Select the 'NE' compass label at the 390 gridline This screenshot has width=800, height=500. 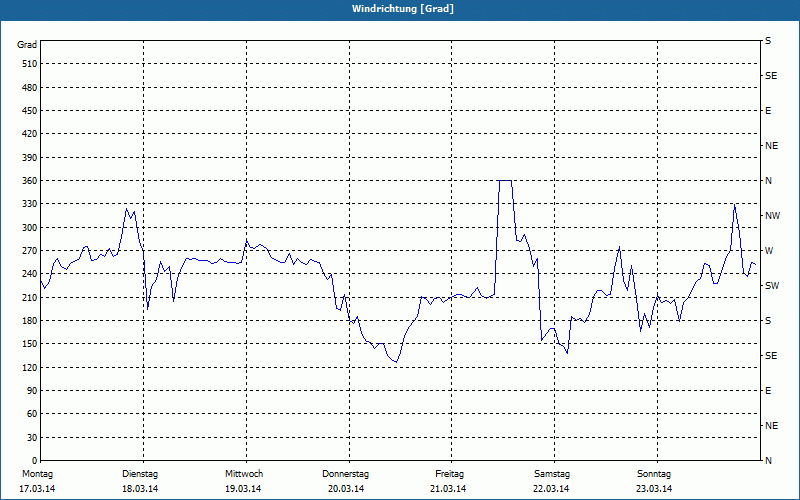pyautogui.click(x=771, y=146)
